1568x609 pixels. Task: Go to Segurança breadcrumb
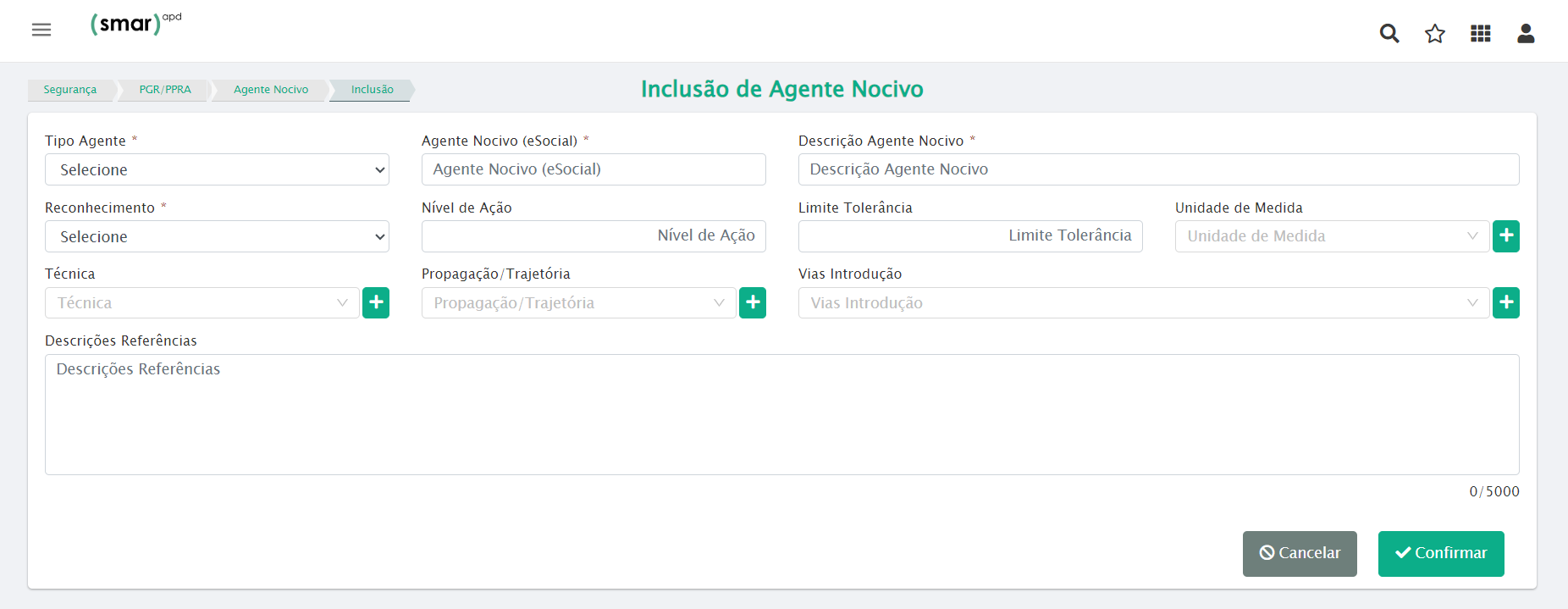coord(70,90)
